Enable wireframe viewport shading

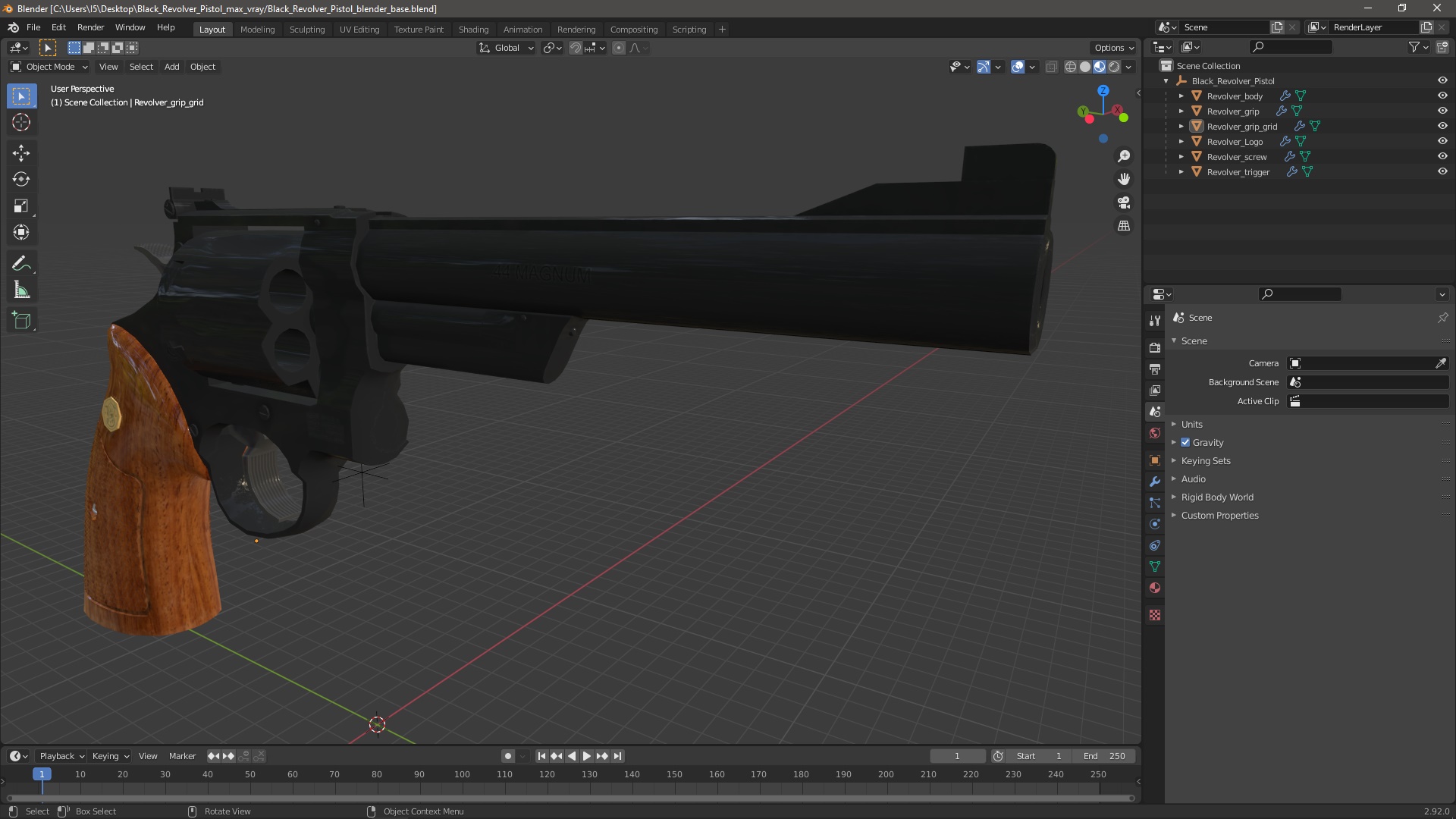(1071, 67)
